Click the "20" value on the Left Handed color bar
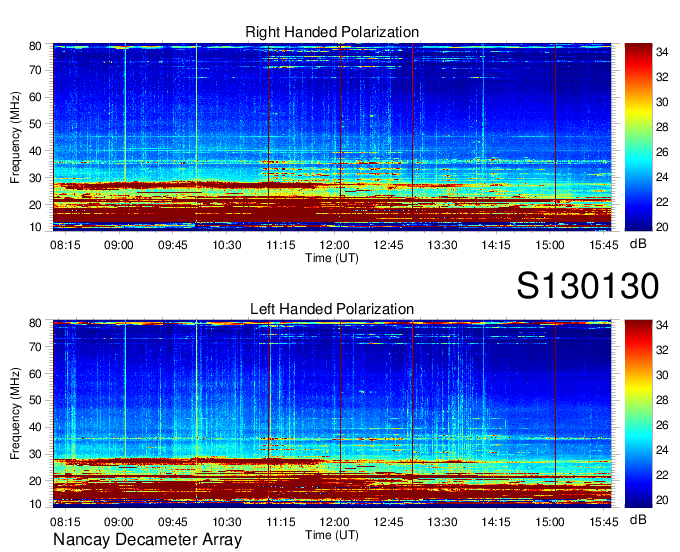This screenshot has width=680, height=552. [662, 500]
